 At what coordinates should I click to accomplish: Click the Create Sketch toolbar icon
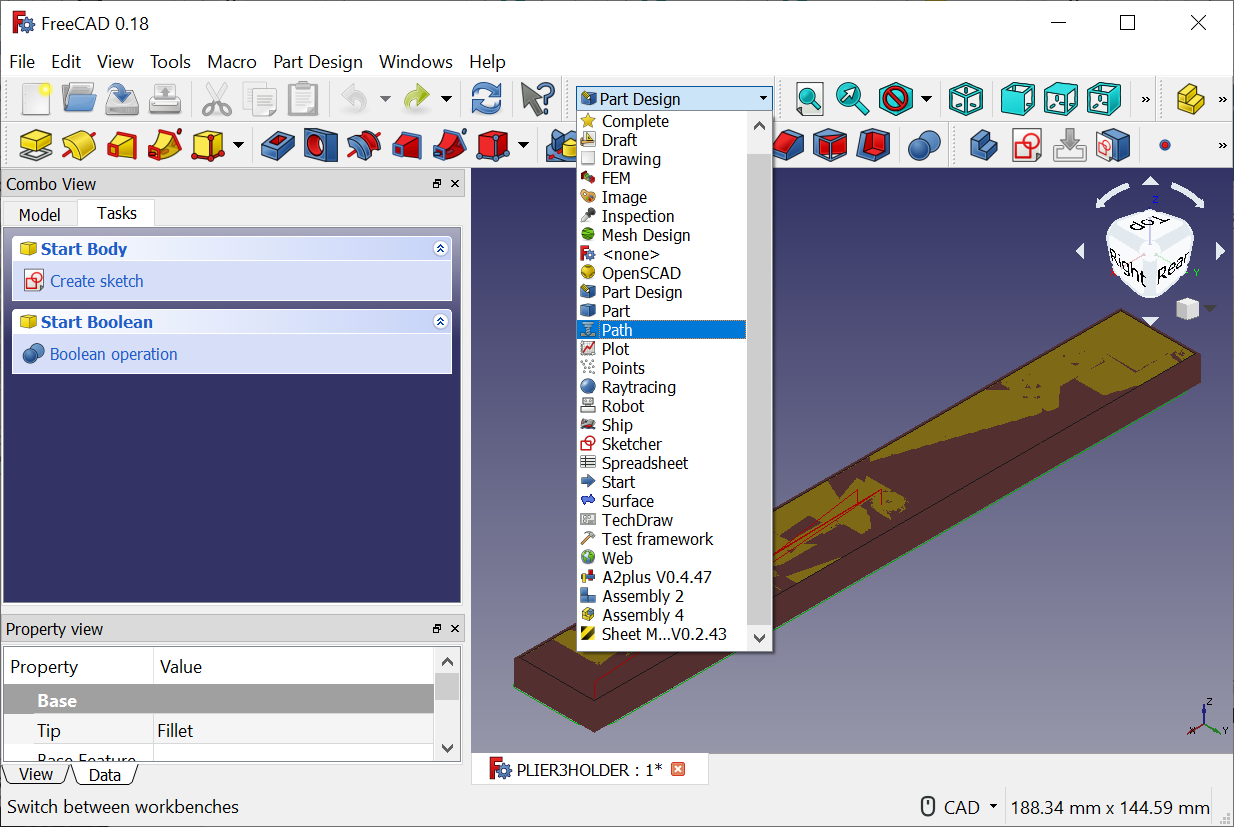1027,146
